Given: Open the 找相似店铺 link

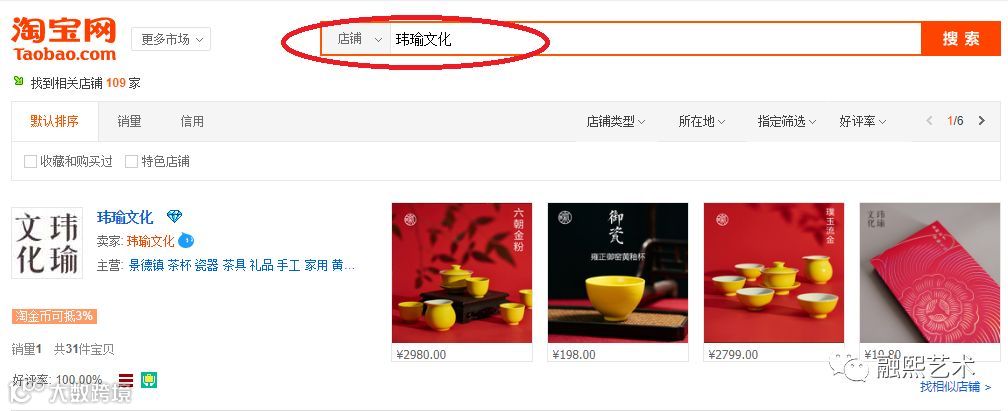Looking at the screenshot, I should (955, 387).
